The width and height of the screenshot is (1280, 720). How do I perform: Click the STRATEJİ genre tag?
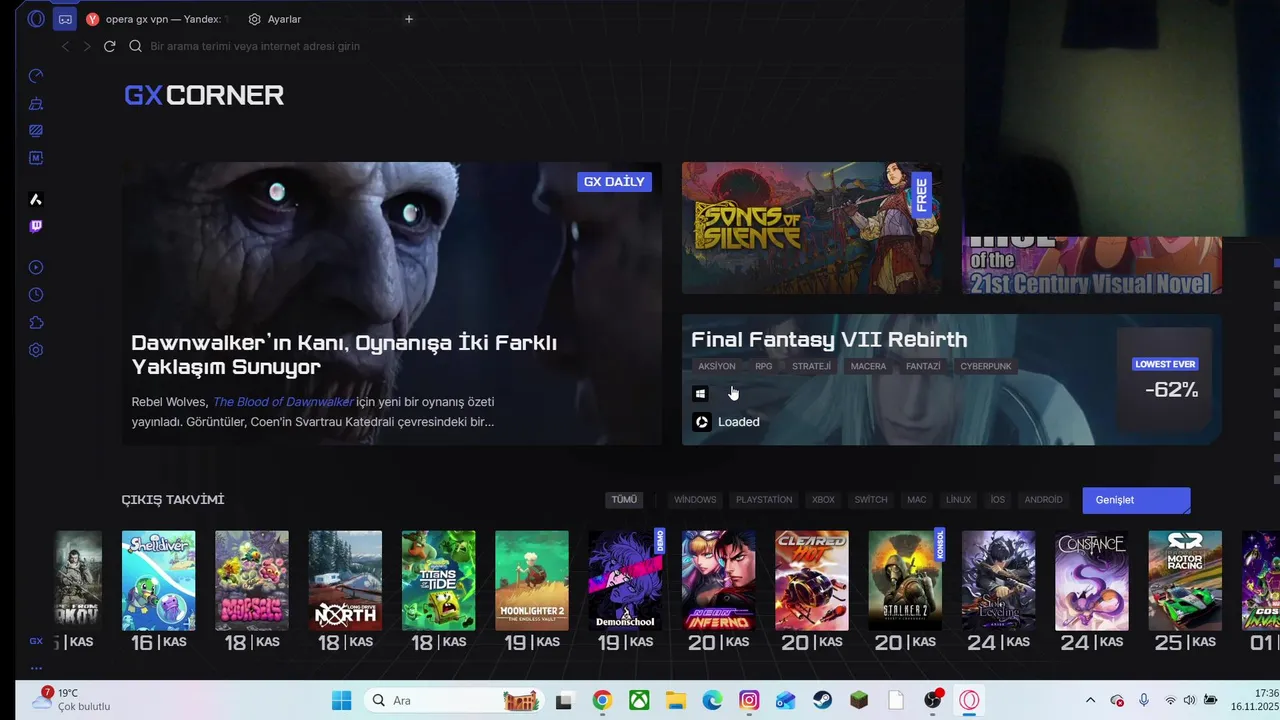coord(811,366)
